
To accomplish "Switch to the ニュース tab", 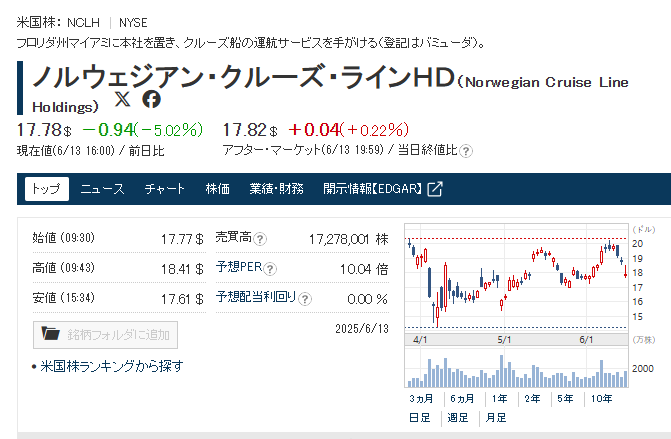I will tap(102, 189).
